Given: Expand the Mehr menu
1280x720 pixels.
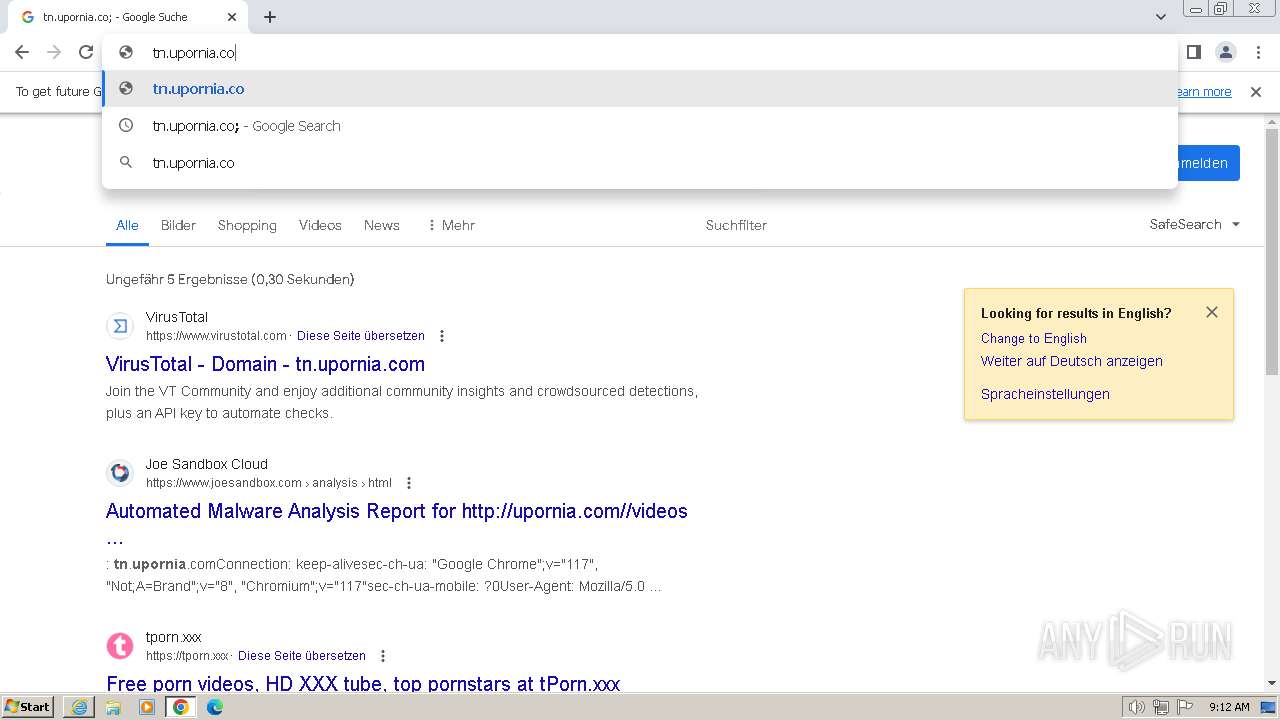Looking at the screenshot, I should [451, 225].
